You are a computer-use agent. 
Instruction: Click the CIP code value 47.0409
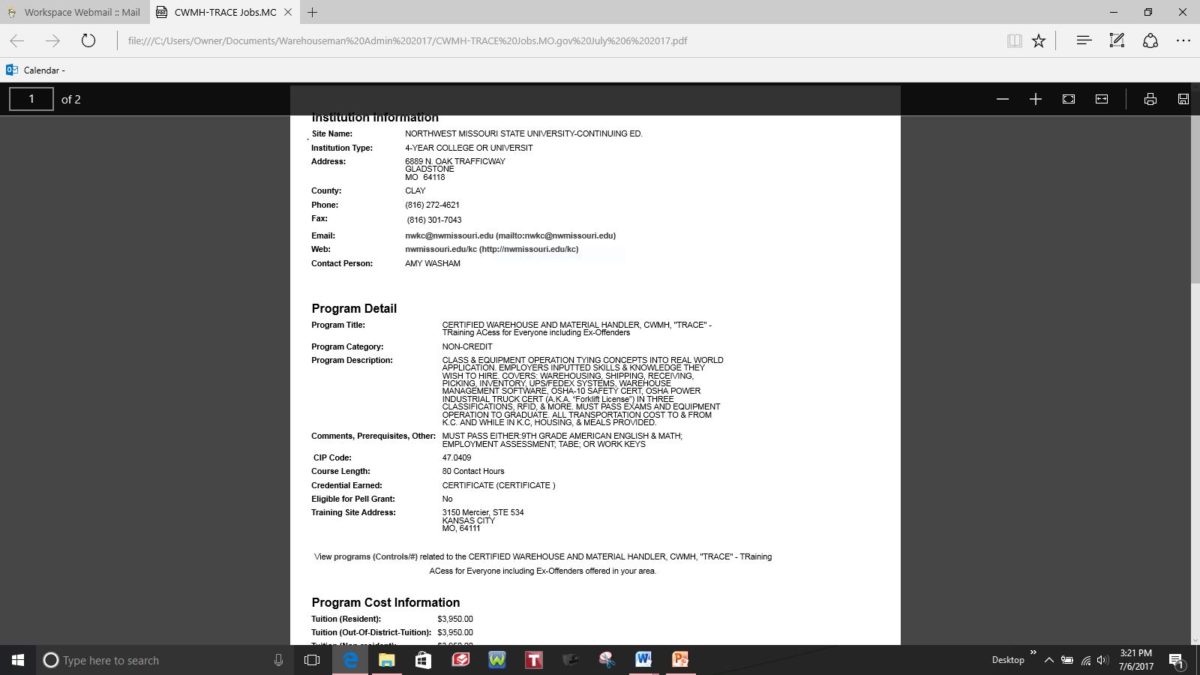click(456, 457)
